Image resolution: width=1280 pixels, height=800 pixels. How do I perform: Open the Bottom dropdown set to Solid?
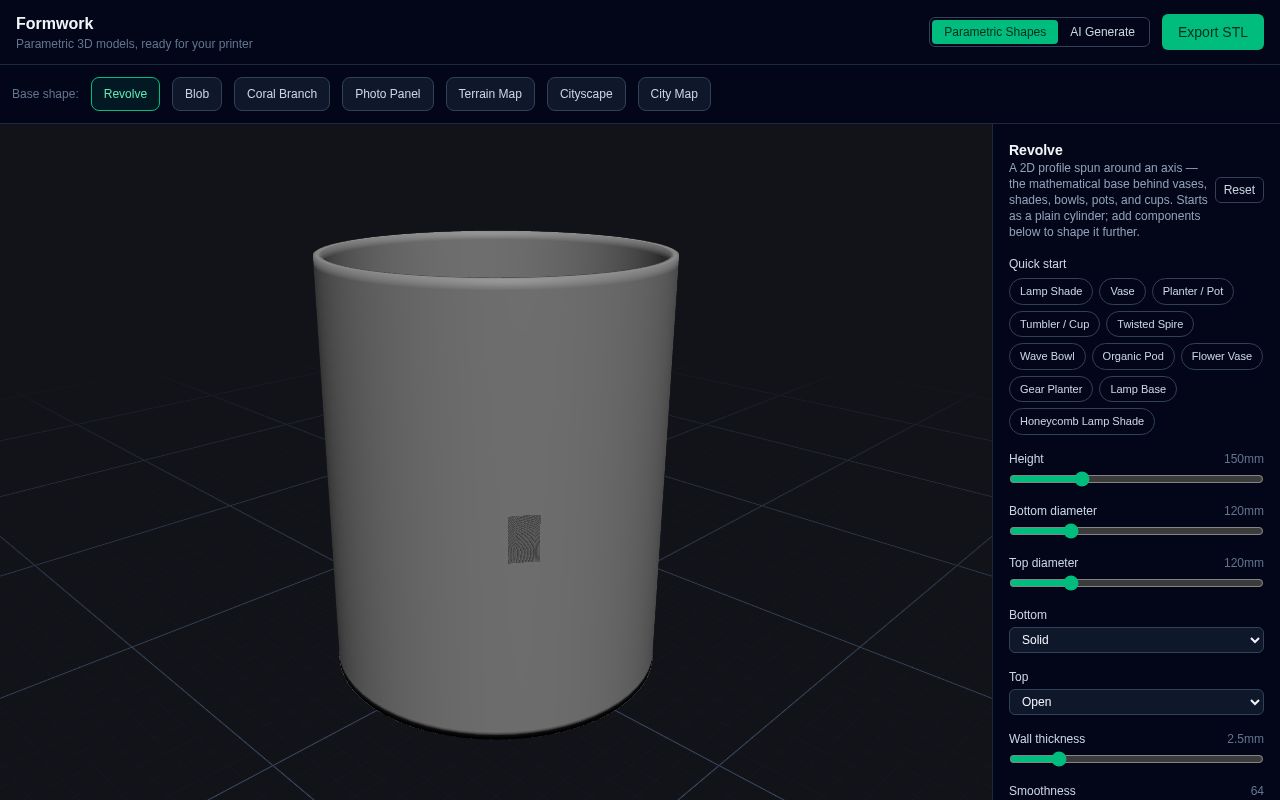(x=1136, y=640)
